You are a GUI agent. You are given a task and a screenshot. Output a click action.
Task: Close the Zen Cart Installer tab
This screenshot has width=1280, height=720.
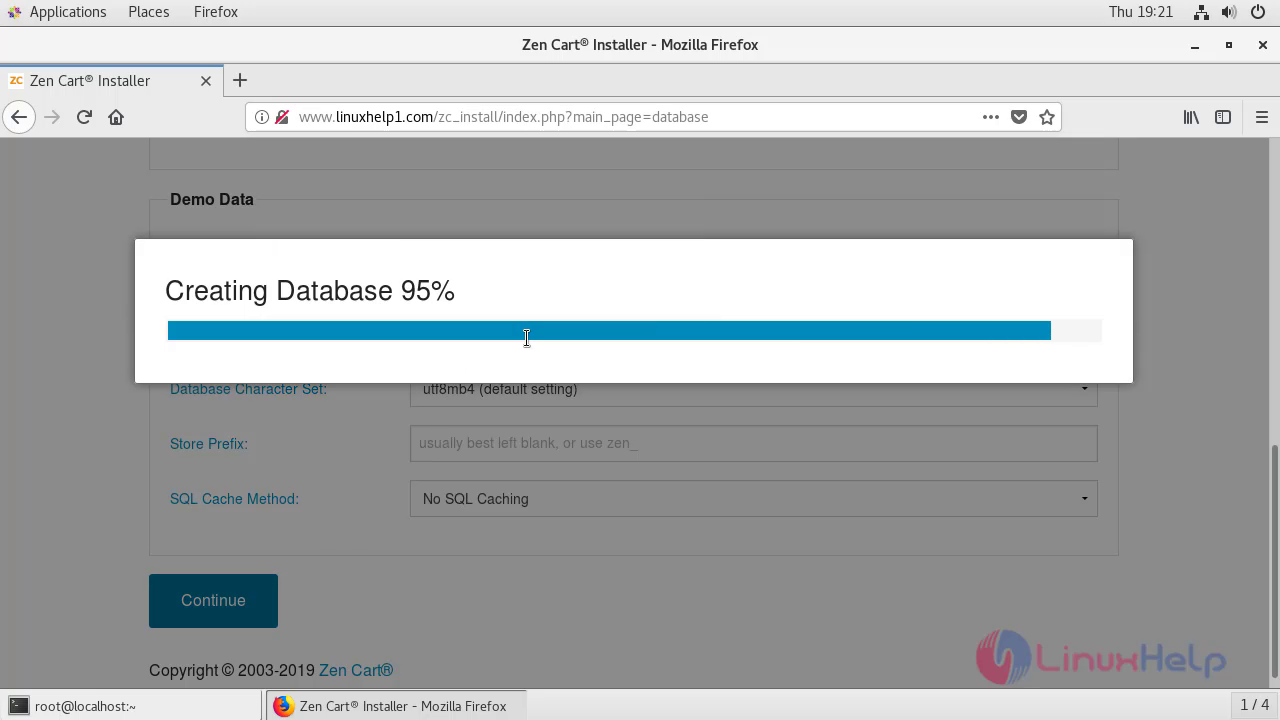pos(206,81)
